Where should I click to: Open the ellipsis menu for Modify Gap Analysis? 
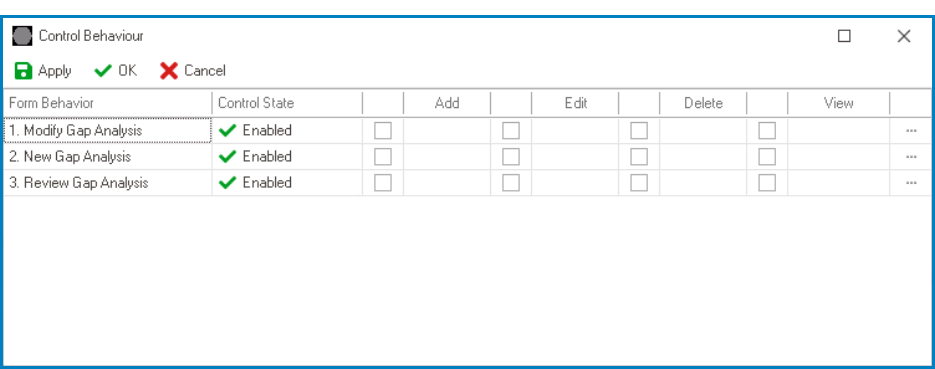click(911, 131)
